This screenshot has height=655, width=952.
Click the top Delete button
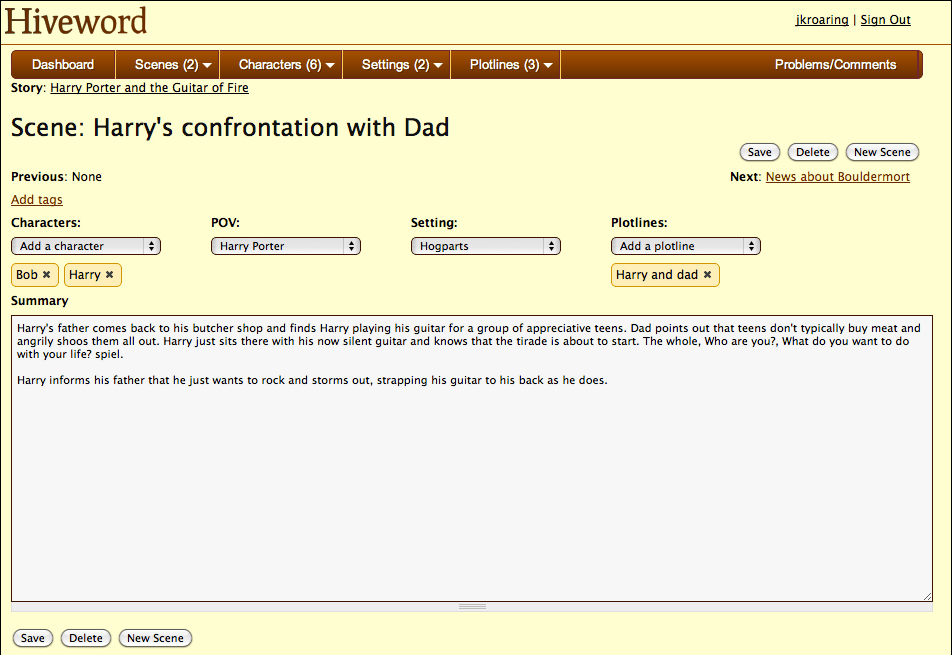[812, 152]
